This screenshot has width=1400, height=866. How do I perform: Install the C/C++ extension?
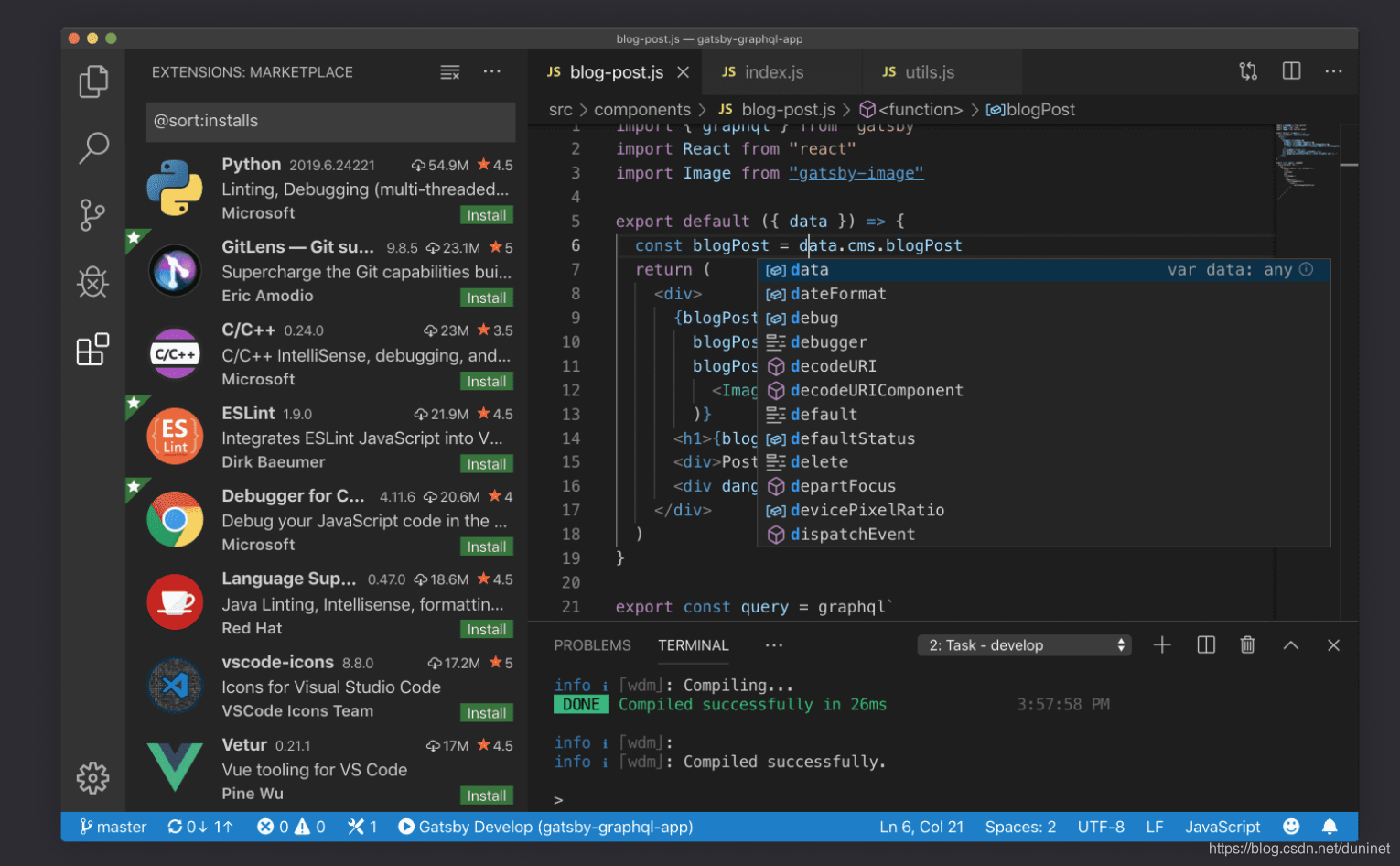[x=486, y=382]
